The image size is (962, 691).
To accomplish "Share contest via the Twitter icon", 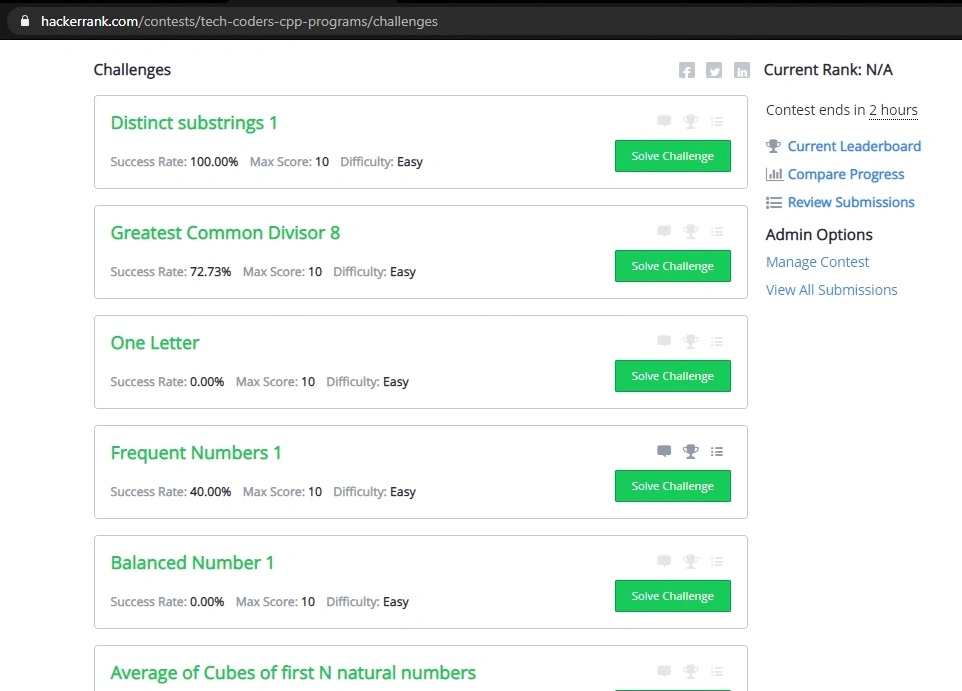I will click(714, 71).
